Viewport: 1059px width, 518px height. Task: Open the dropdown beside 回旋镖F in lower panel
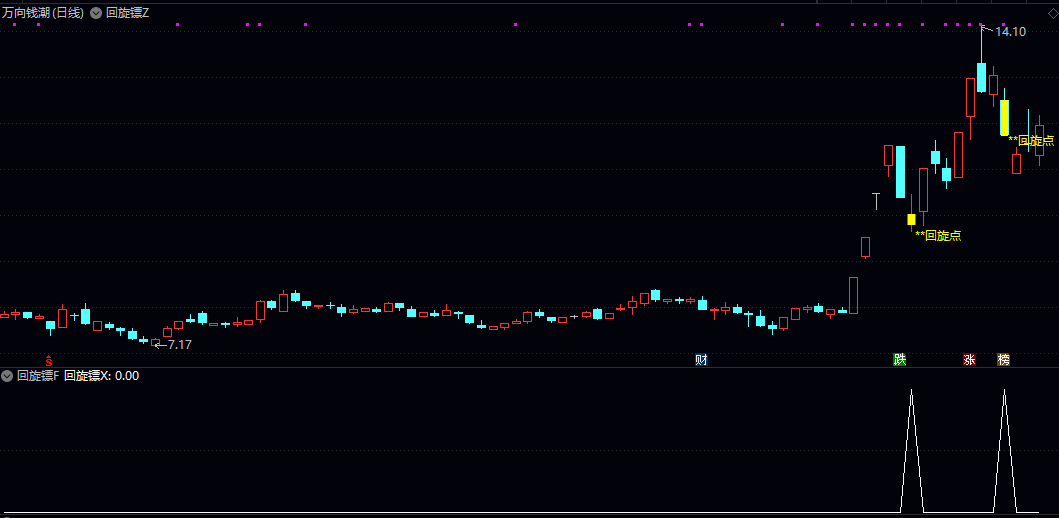coord(7,375)
